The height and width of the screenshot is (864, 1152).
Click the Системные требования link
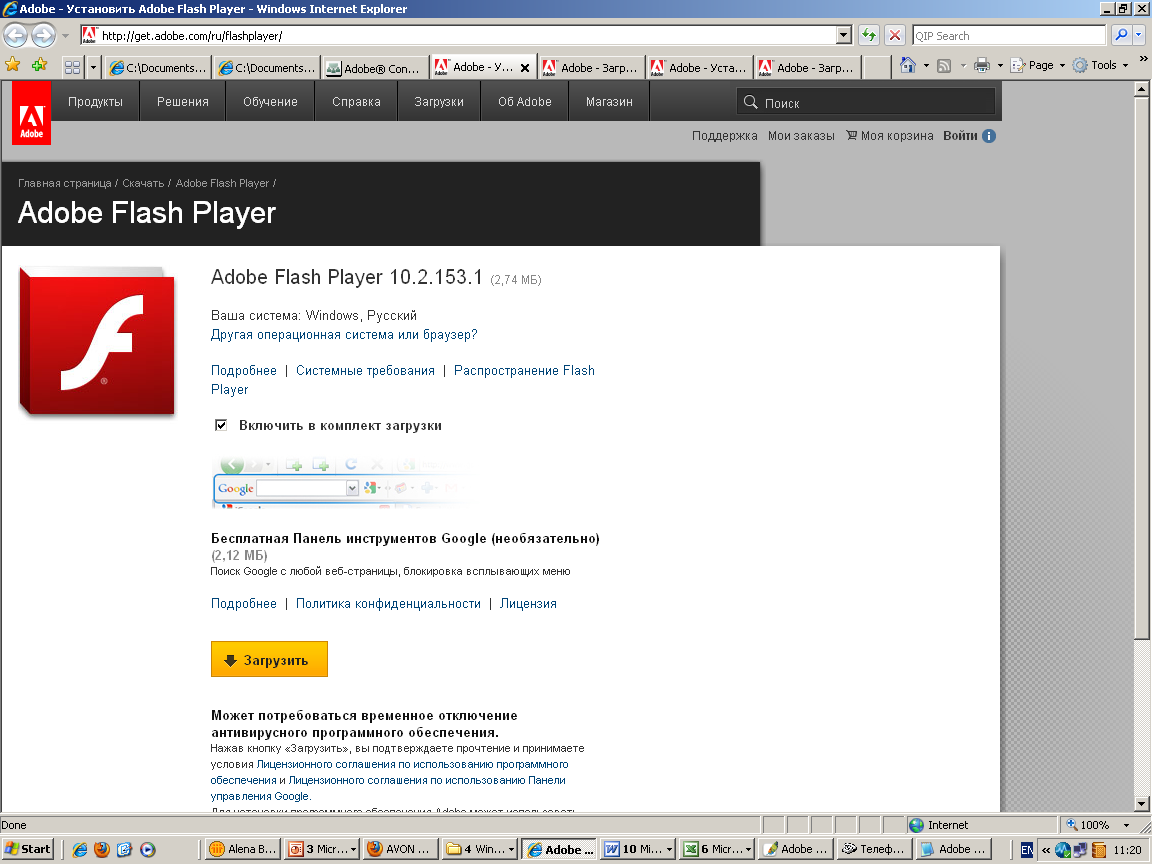point(365,370)
